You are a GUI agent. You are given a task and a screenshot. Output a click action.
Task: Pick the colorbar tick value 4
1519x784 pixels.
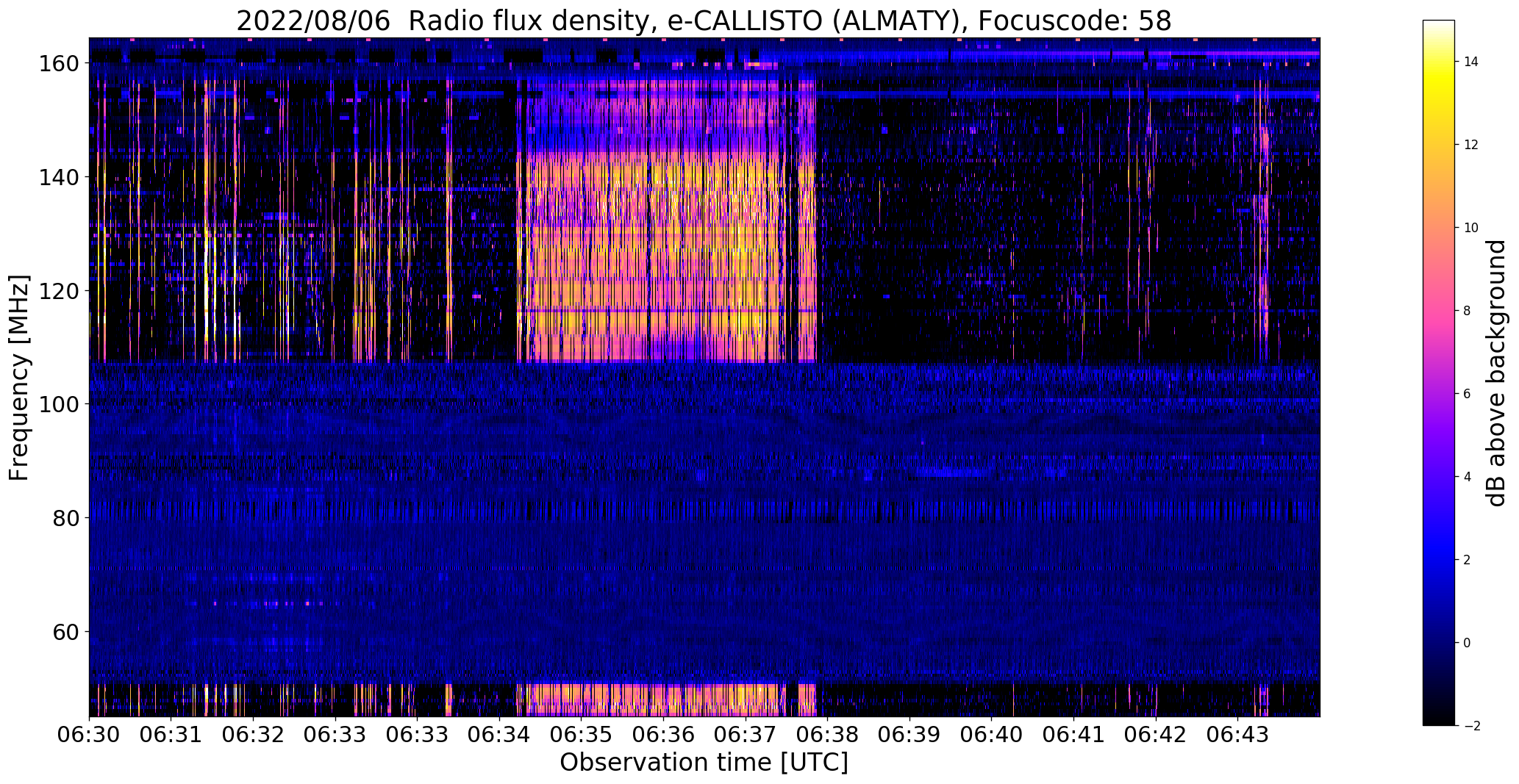click(x=1468, y=477)
